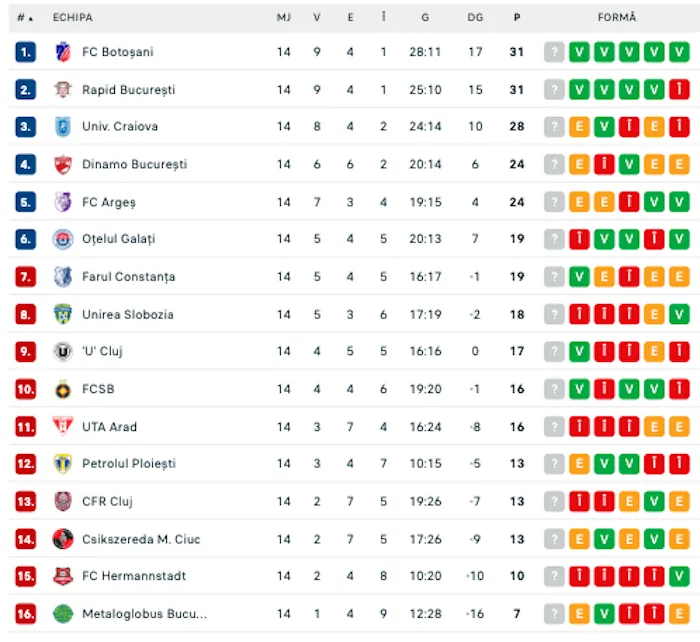Viewport: 700px width, 642px height.
Task: Open the FC Argeș team link
Action: pyautogui.click(x=108, y=202)
